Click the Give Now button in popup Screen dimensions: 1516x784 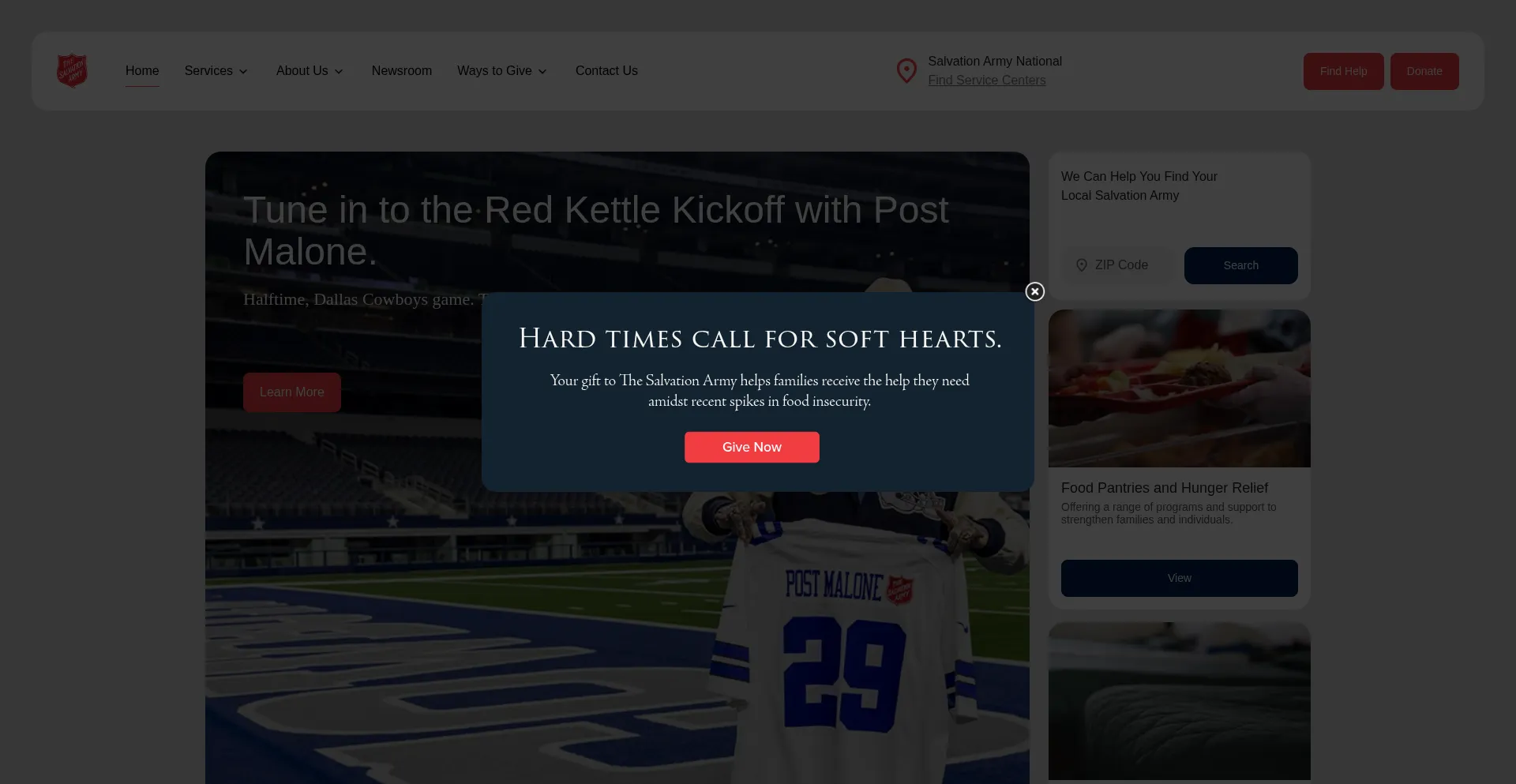pyautogui.click(x=752, y=447)
